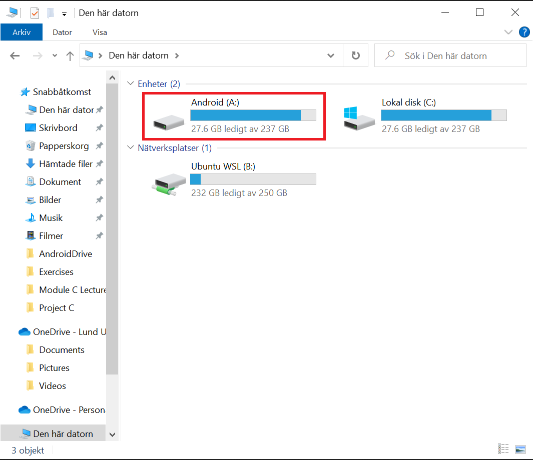This screenshot has height=460, width=533.
Task: Go forward with the forward arrow
Action: (x=37, y=55)
